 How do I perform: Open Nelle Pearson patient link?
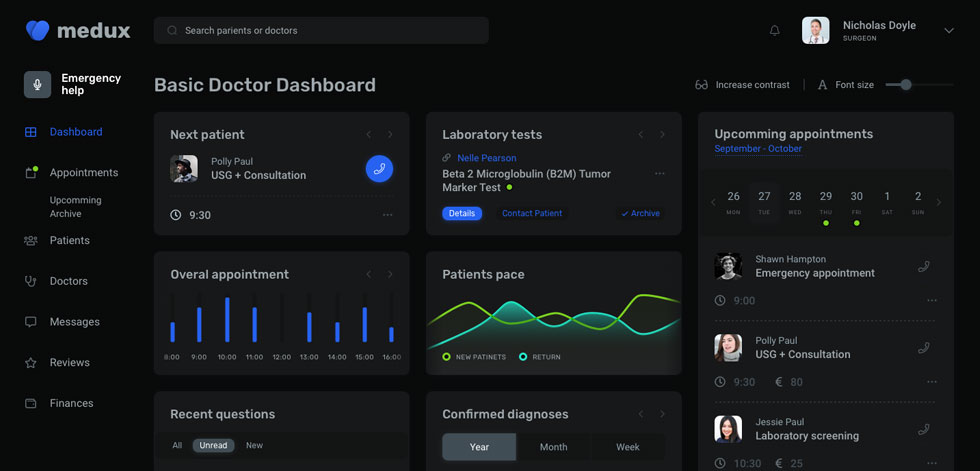pos(487,158)
